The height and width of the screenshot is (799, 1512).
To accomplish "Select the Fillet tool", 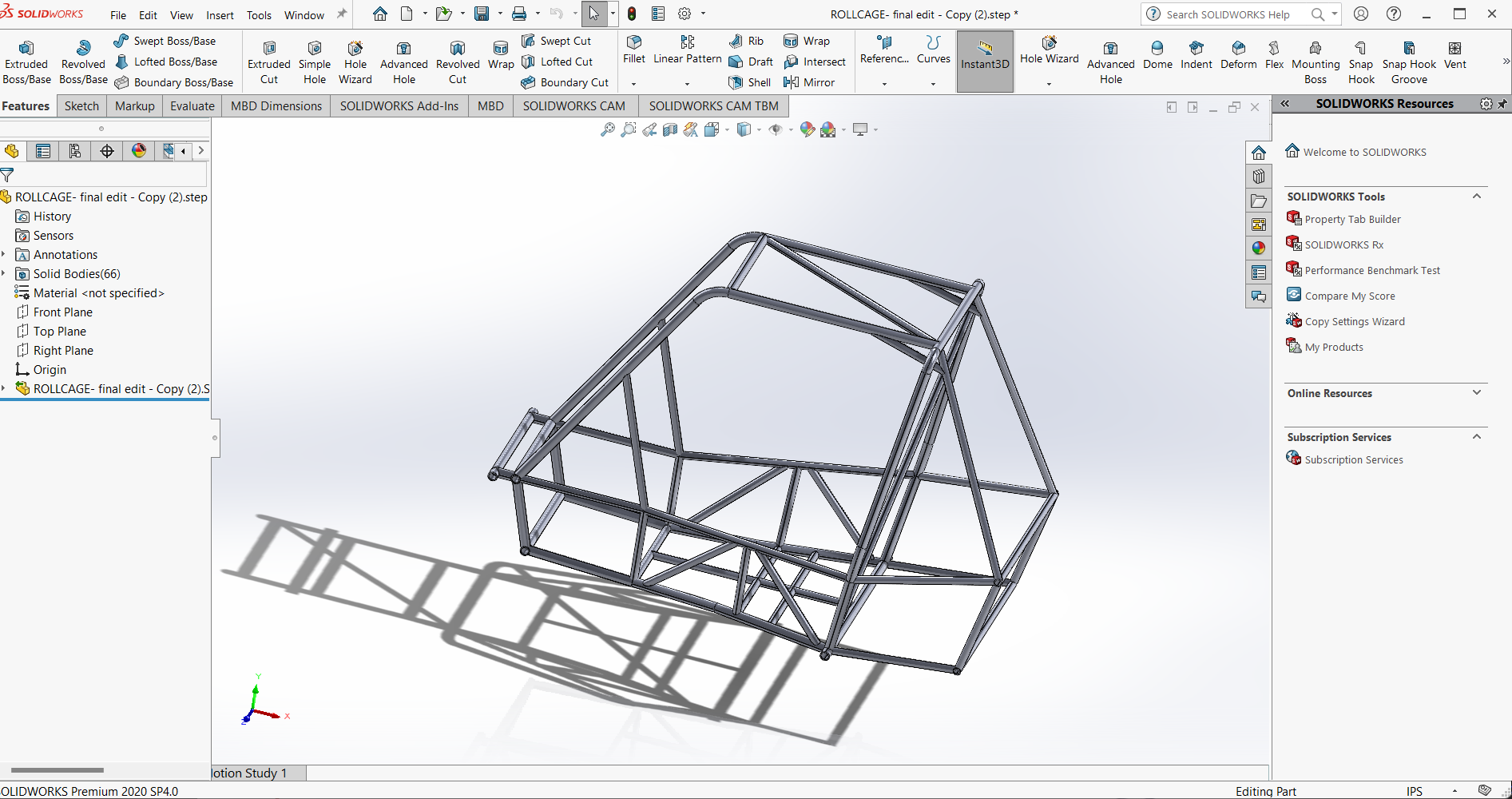I will 634,50.
